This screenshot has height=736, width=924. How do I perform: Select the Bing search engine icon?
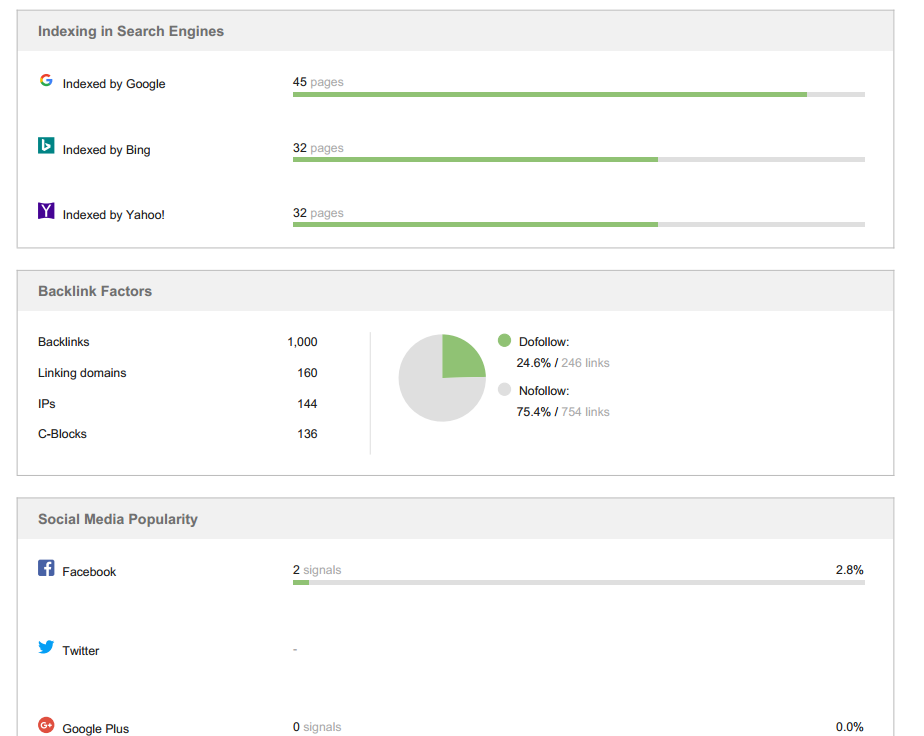(x=45, y=144)
